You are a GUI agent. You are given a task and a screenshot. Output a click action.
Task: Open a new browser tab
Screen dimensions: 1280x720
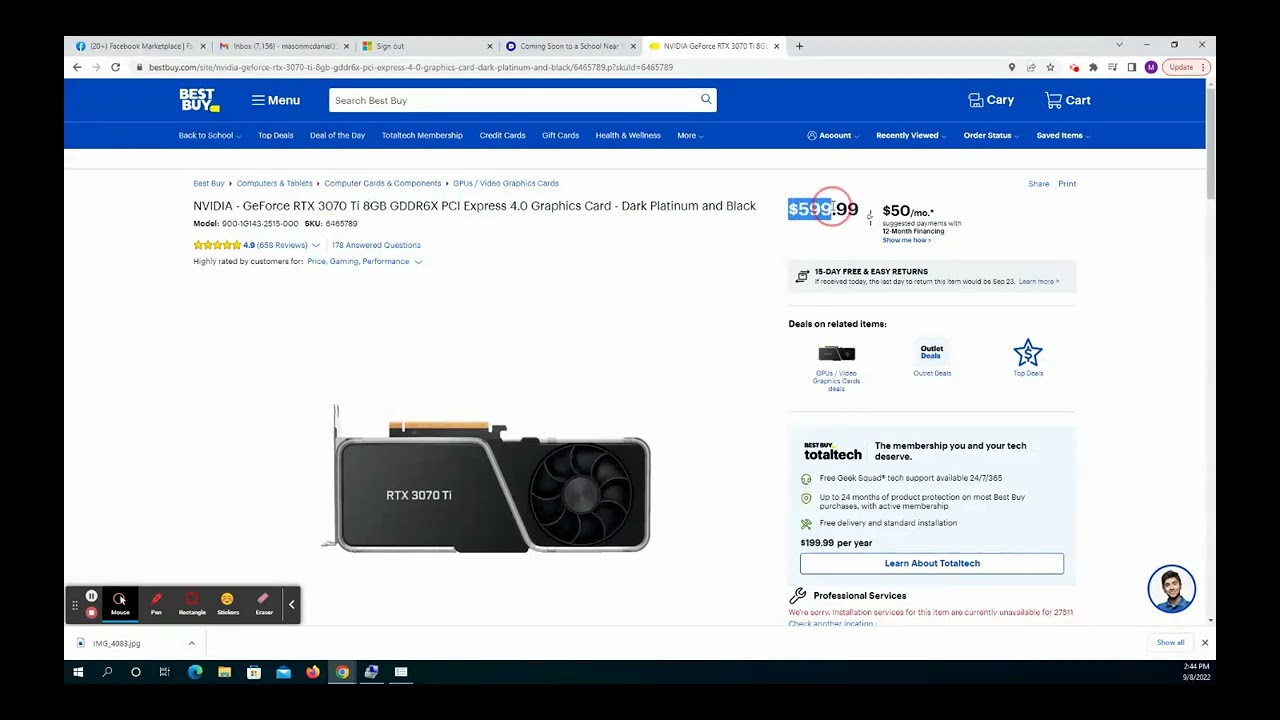click(x=800, y=46)
